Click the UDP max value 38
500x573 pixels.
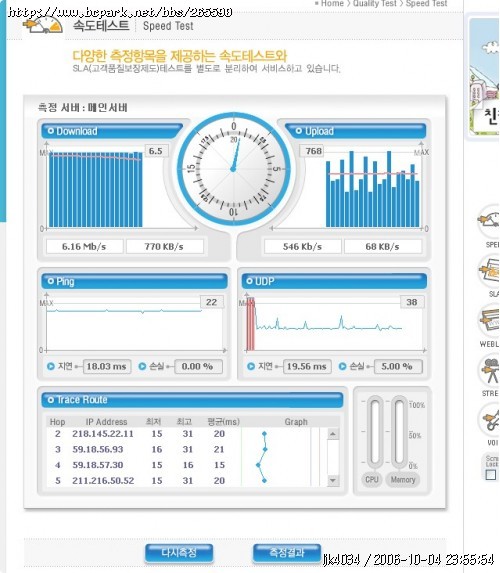click(412, 302)
